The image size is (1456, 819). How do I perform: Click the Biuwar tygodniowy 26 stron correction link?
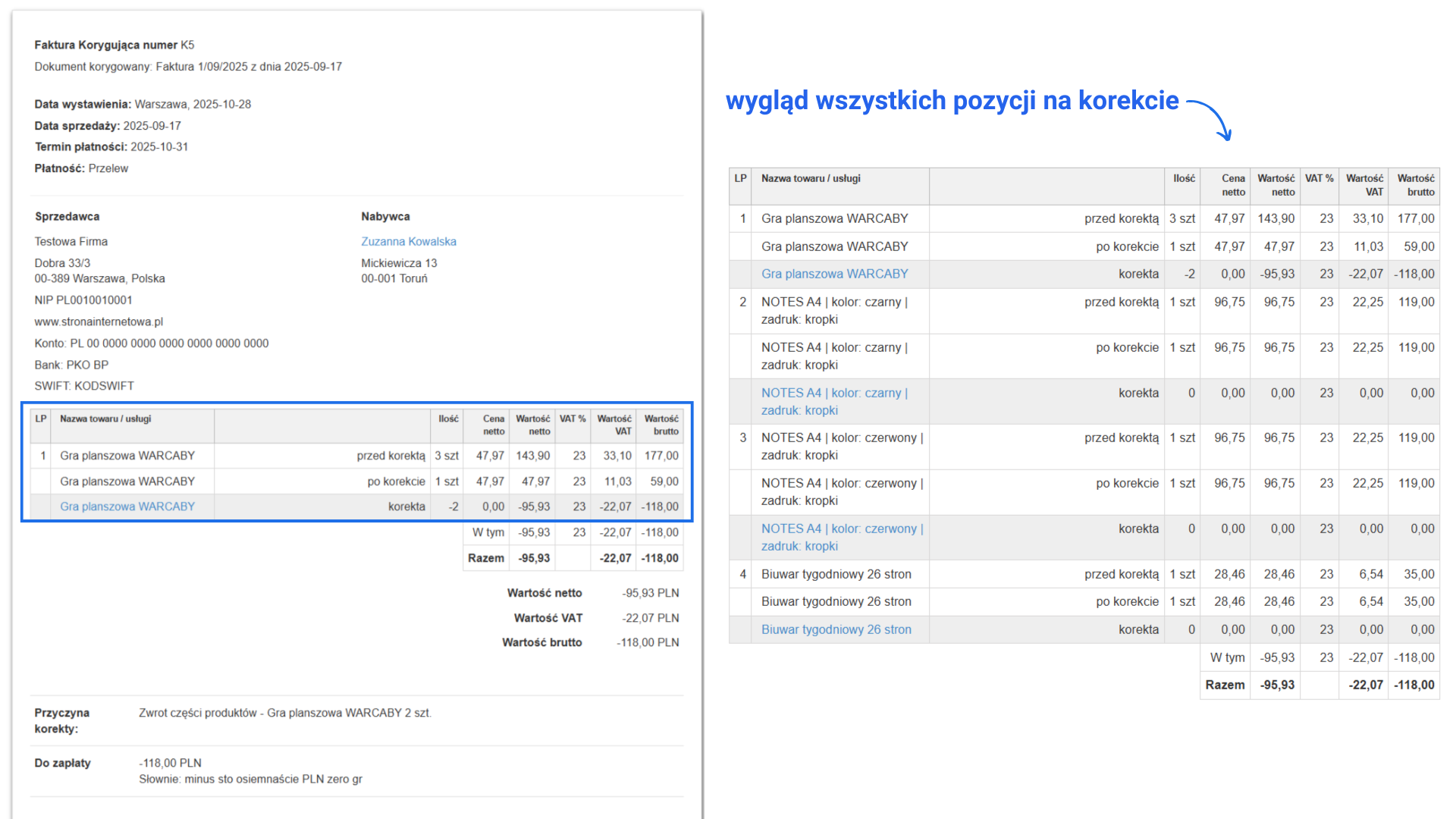coord(836,629)
